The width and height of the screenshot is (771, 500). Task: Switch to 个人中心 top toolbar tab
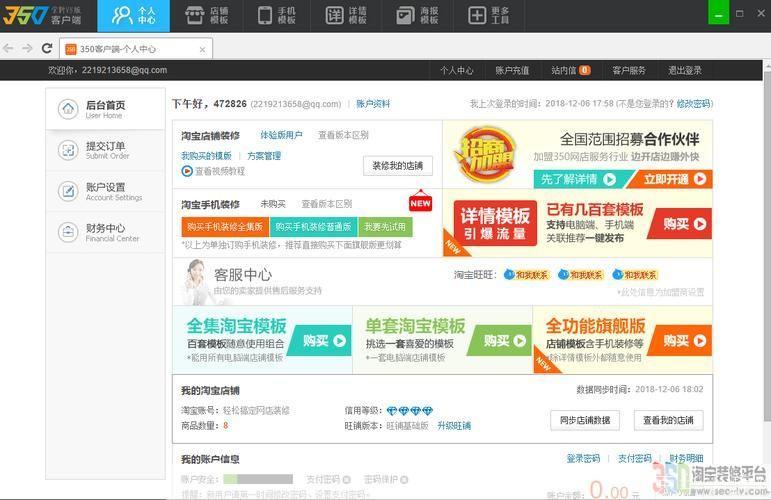134,15
